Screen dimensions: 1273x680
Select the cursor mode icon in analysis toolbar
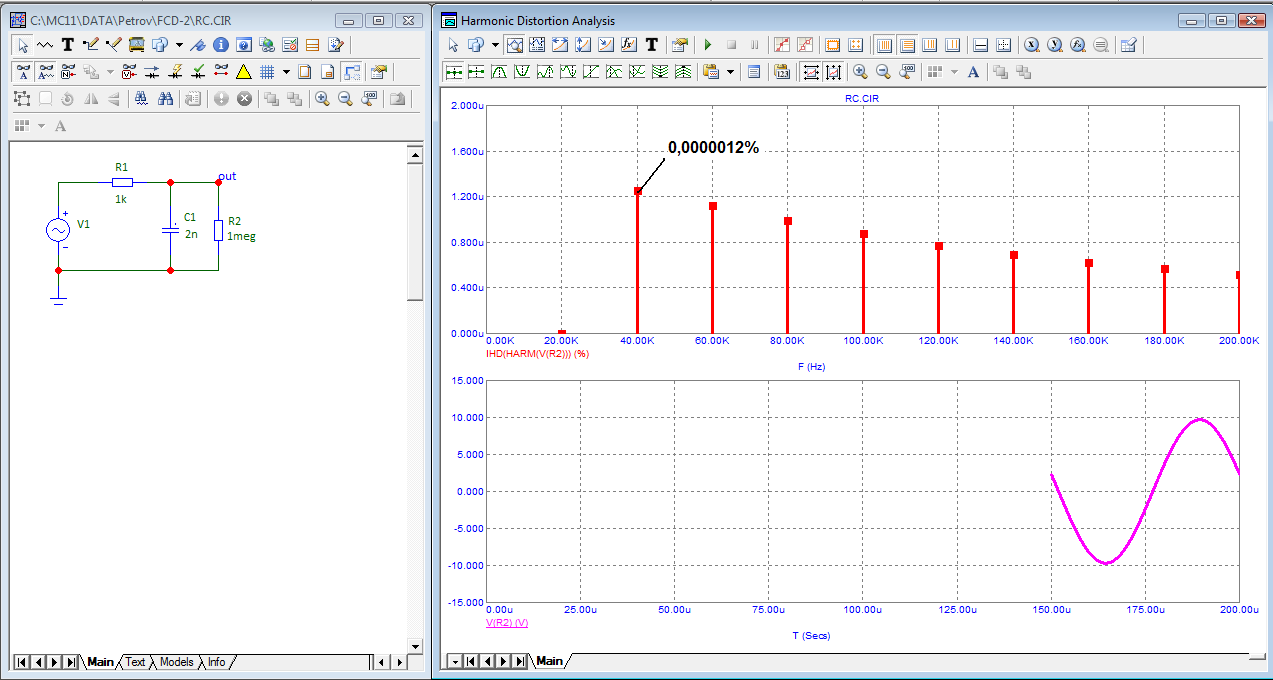tap(537, 44)
